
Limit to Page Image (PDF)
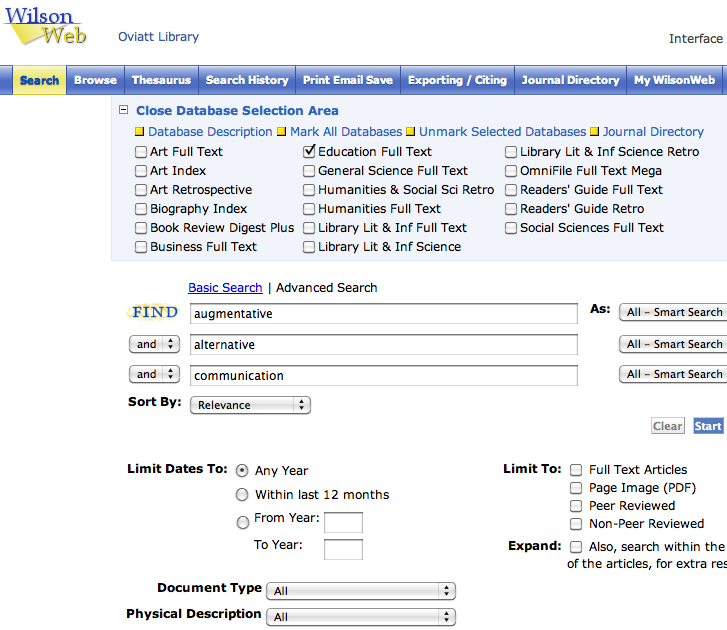(576, 488)
